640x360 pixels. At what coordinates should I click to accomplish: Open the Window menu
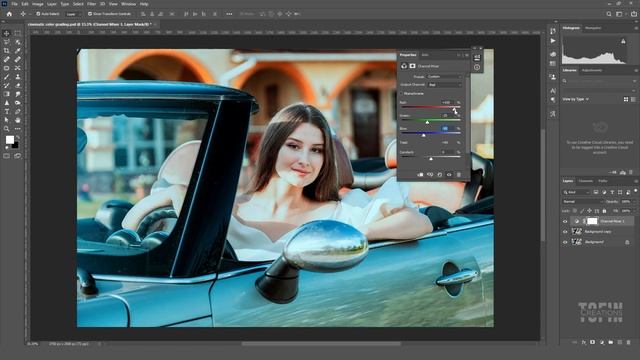coord(128,4)
